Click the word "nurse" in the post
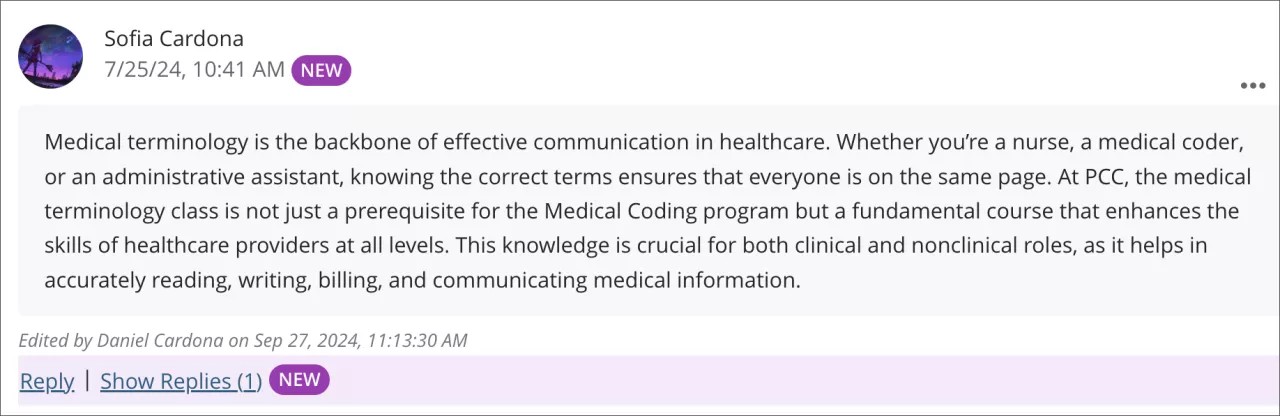The width and height of the screenshot is (1280, 416). click(1039, 142)
